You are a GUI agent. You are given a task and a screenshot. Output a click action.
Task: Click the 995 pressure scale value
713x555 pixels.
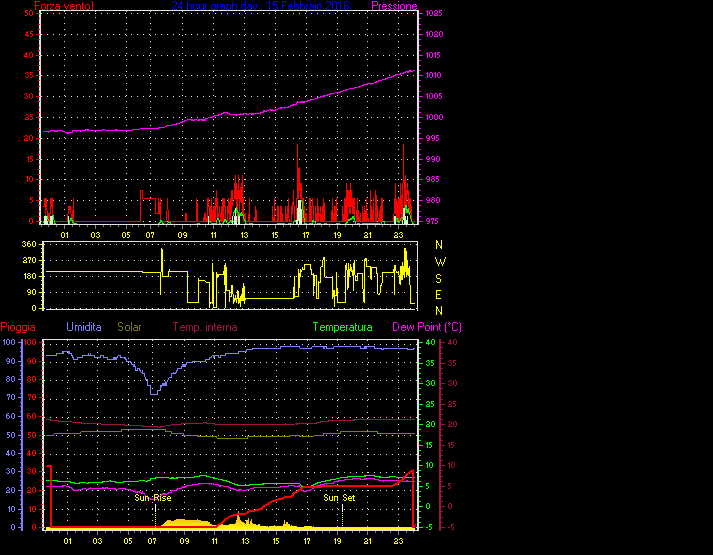click(x=432, y=138)
